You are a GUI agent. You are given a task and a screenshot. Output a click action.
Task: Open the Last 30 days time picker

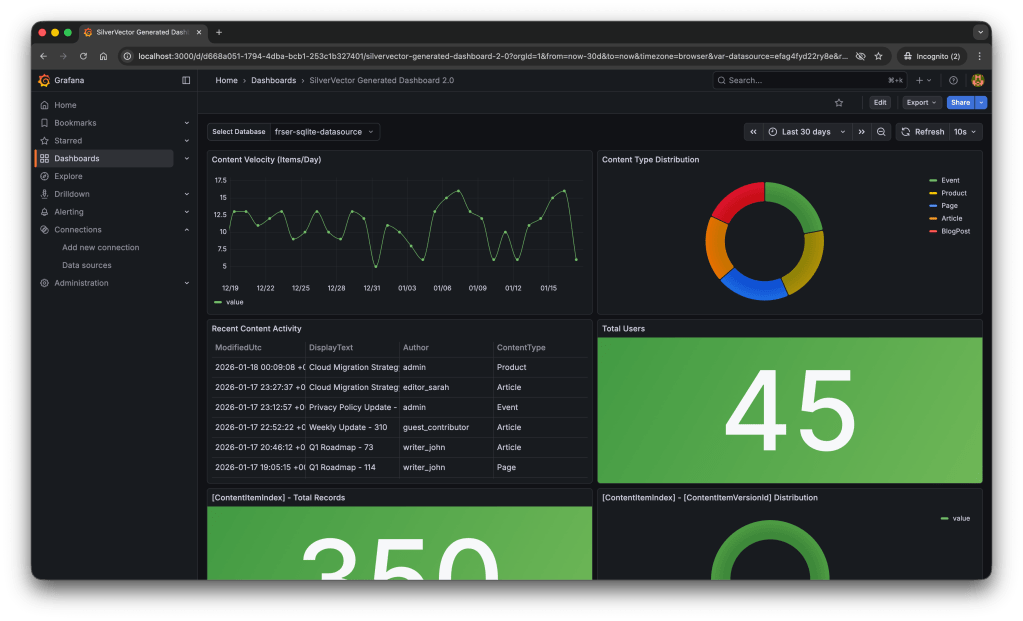807,132
